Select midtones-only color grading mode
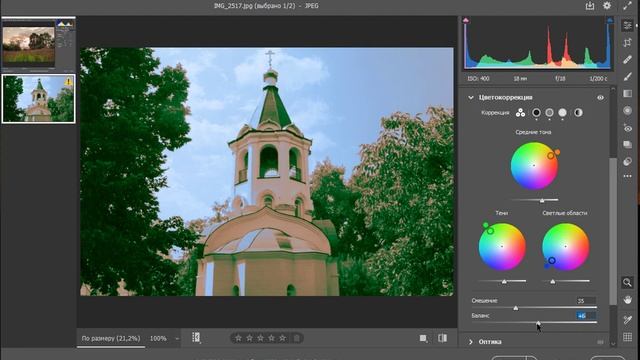Image resolution: width=640 pixels, height=360 pixels. coord(549,113)
